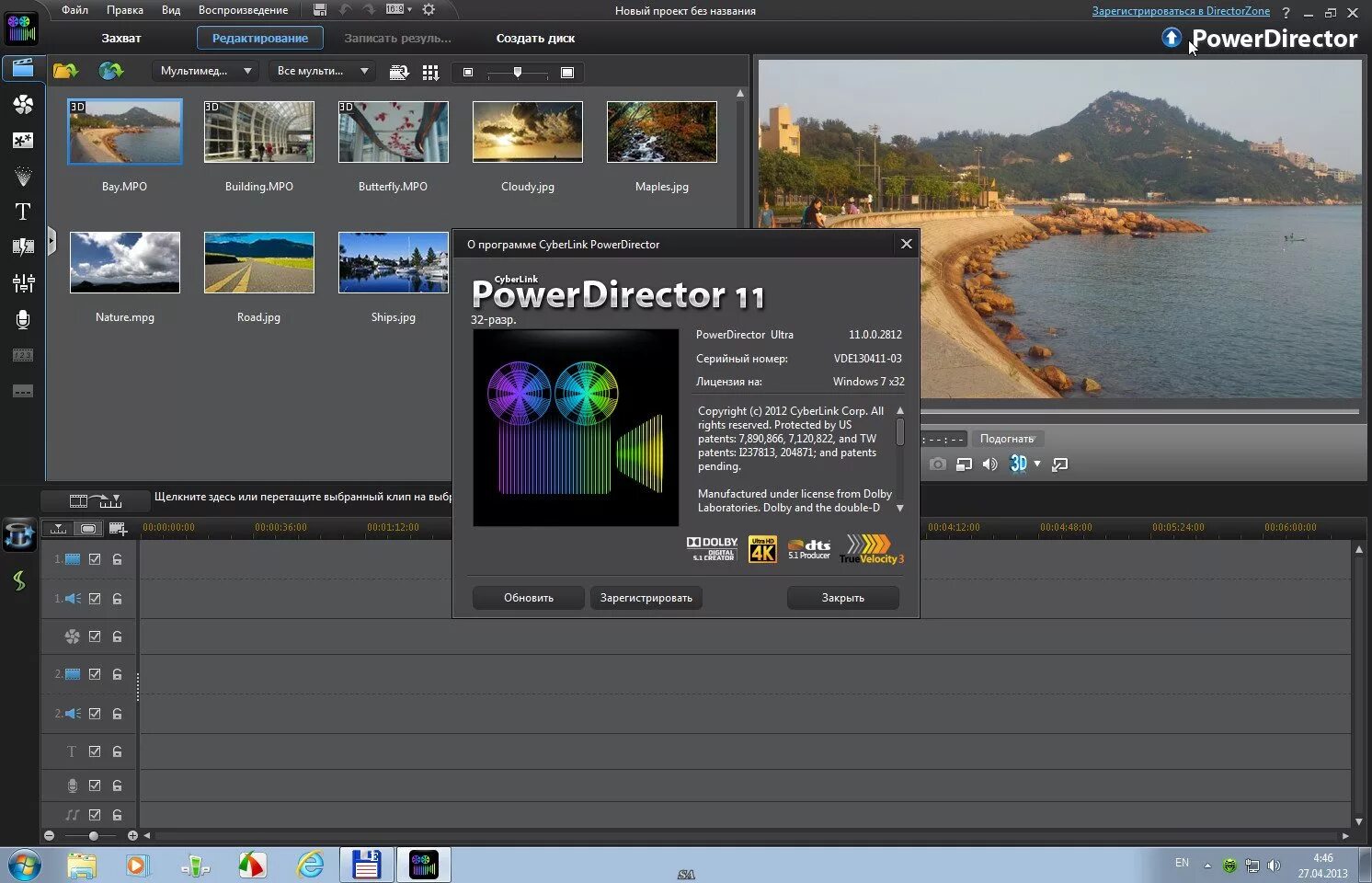Viewport: 1372px width, 883px height.
Task: Select the PiP objects room icon
Action: tap(22, 141)
